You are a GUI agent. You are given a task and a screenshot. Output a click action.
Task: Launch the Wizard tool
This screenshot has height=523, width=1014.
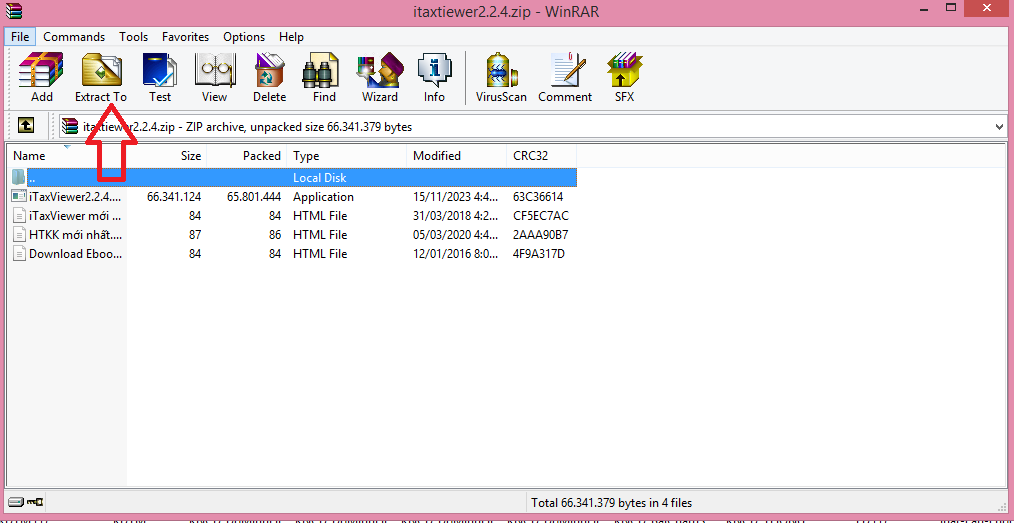(380, 78)
